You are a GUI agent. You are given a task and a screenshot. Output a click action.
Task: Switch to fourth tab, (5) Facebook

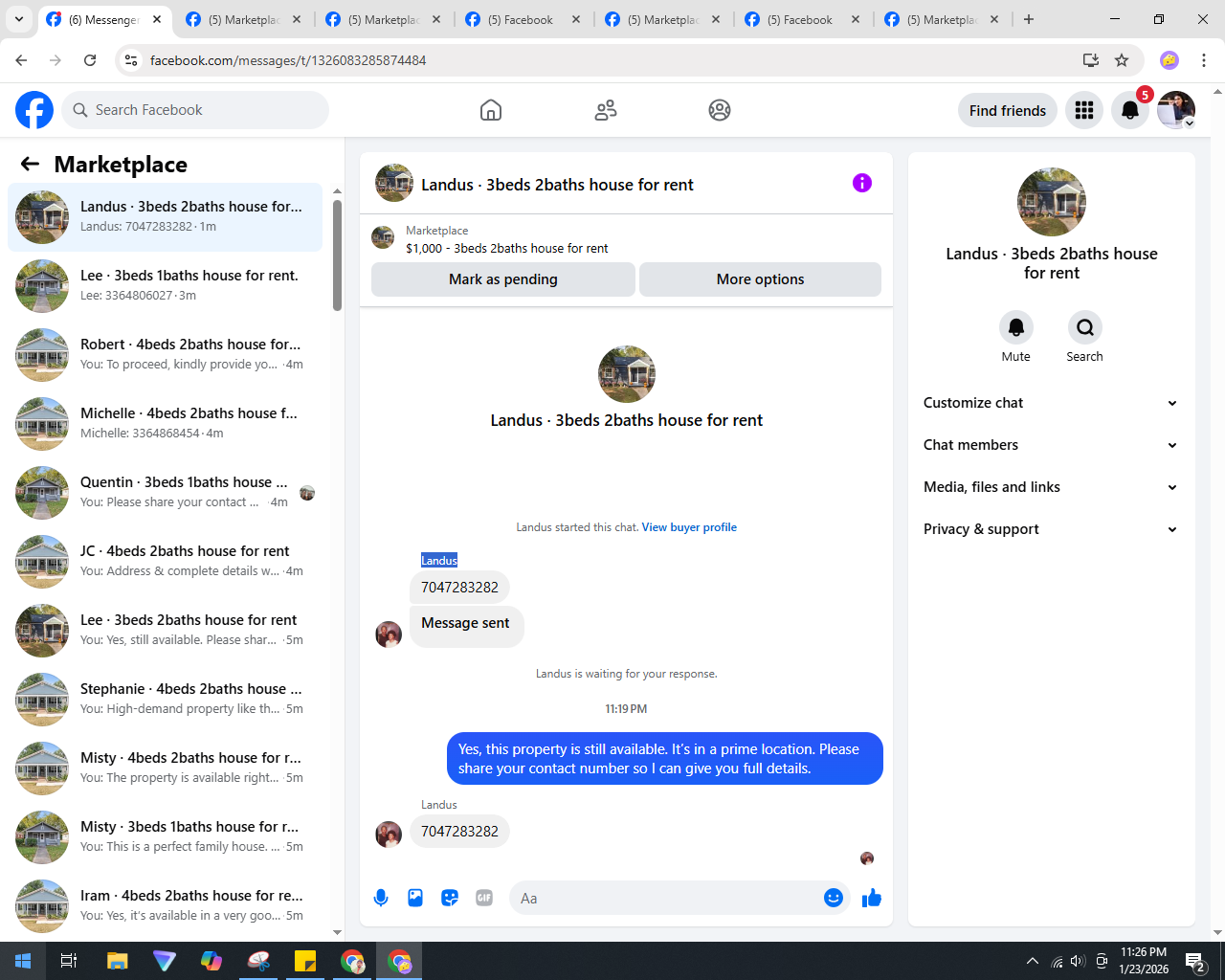(x=523, y=19)
